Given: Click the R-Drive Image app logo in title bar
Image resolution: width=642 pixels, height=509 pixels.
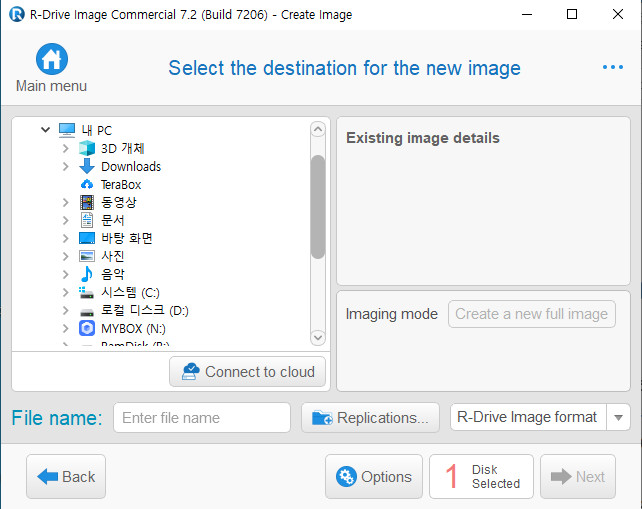Looking at the screenshot, I should (17, 14).
